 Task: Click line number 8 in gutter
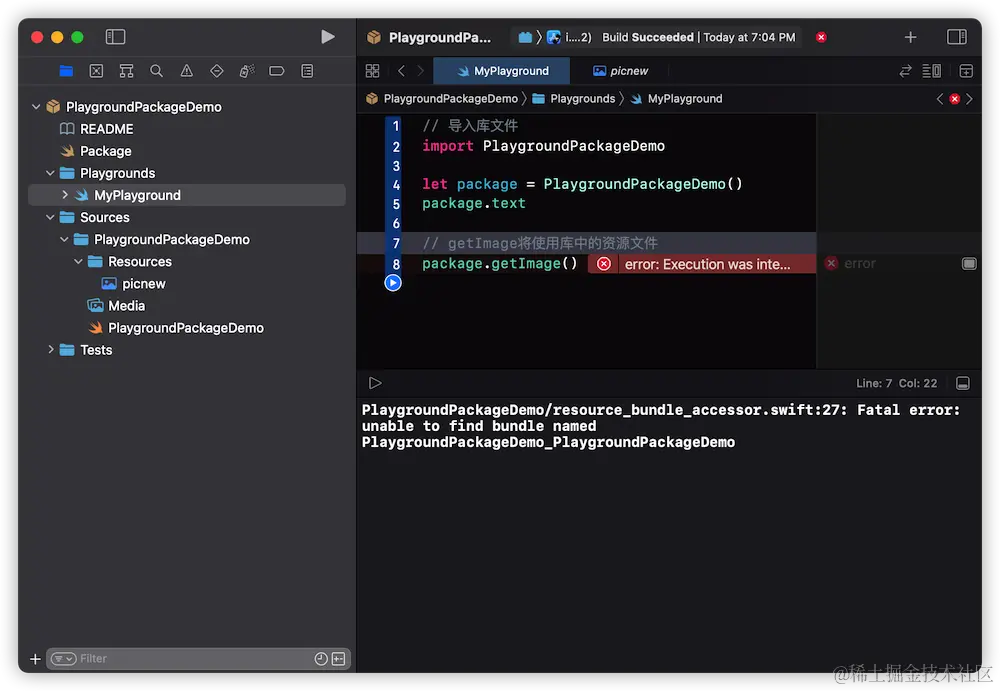(395, 264)
